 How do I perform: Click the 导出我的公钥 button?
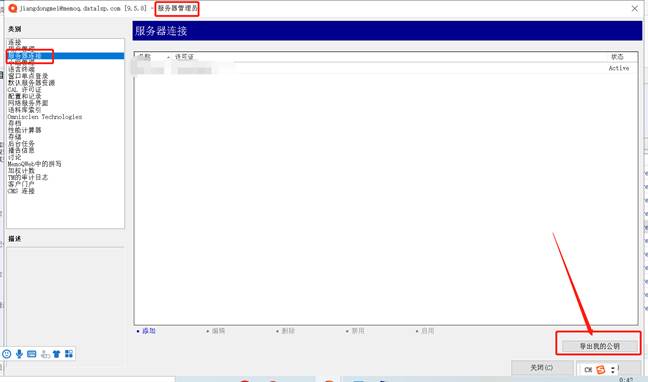point(599,346)
